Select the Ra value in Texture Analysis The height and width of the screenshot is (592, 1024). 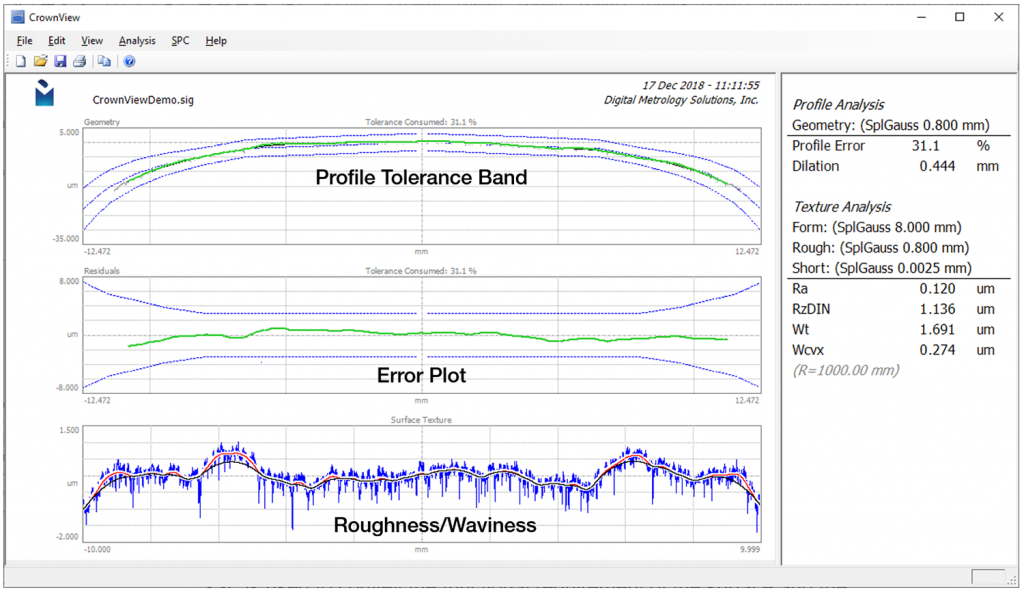click(940, 288)
